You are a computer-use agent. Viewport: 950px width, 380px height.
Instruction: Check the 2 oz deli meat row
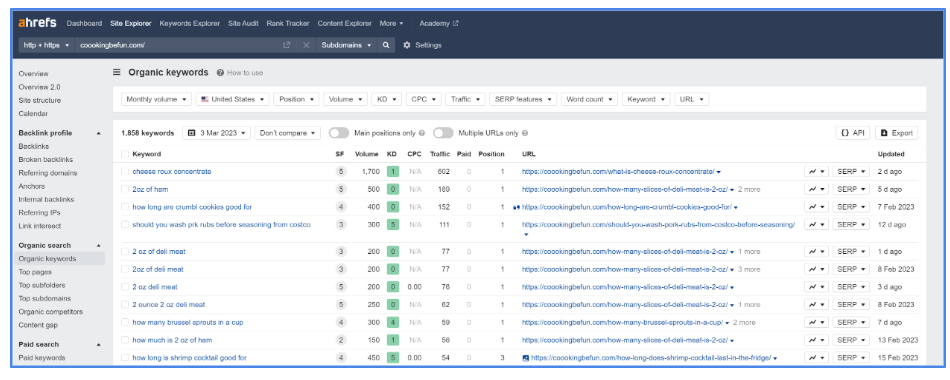click(125, 287)
